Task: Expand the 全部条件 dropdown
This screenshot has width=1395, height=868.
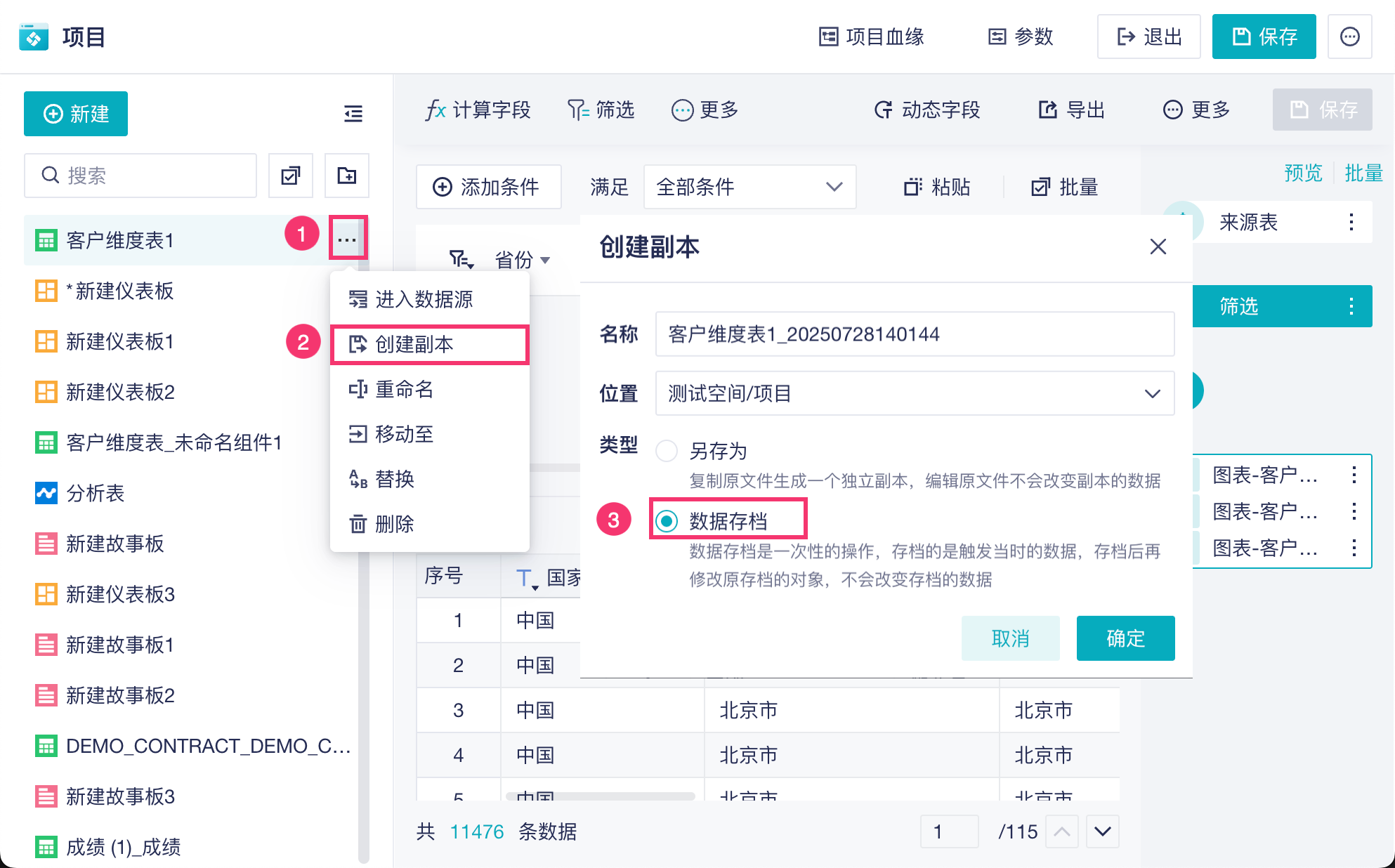Action: (749, 187)
